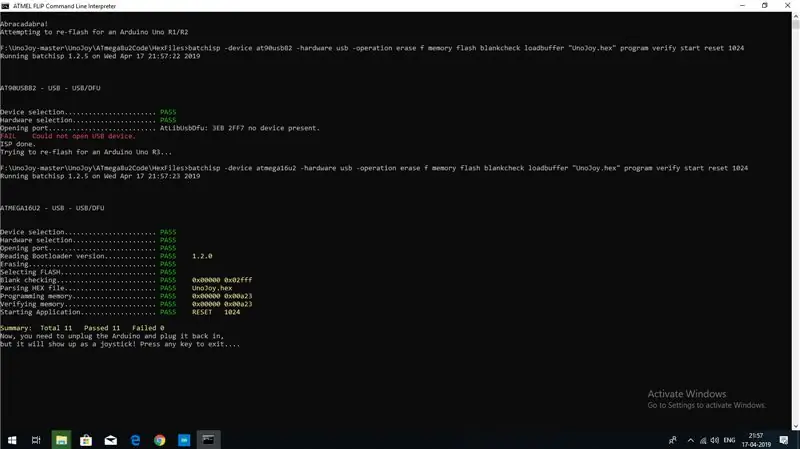This screenshot has height=449, width=800.
Task: Open network status icon in tray
Action: coord(703,440)
